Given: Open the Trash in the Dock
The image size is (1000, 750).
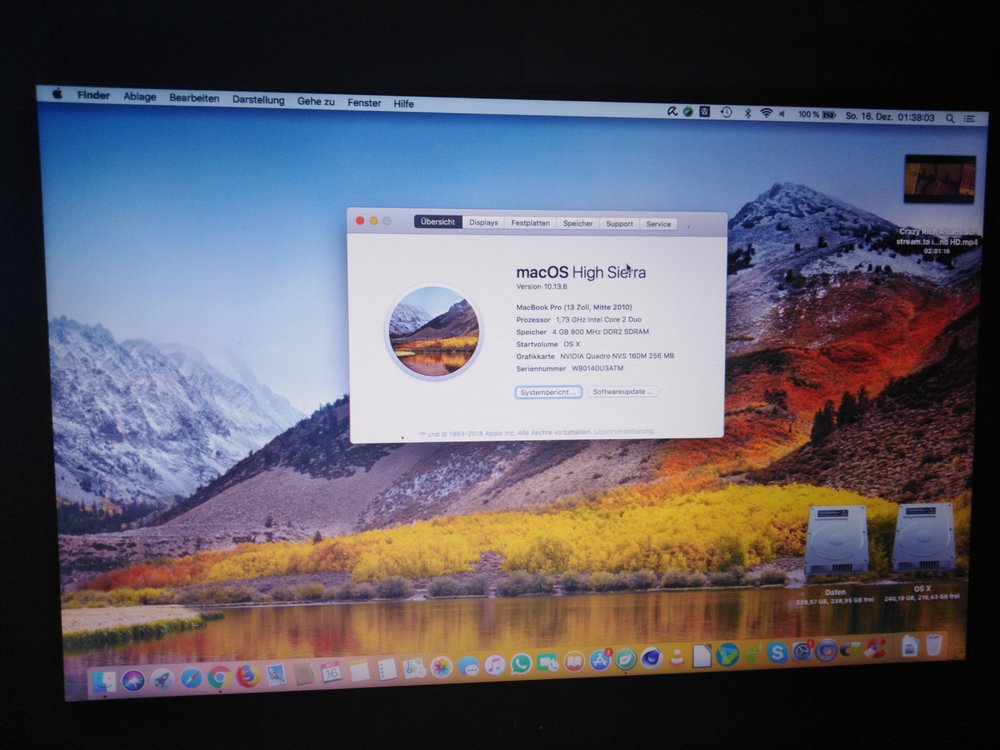Looking at the screenshot, I should [934, 644].
